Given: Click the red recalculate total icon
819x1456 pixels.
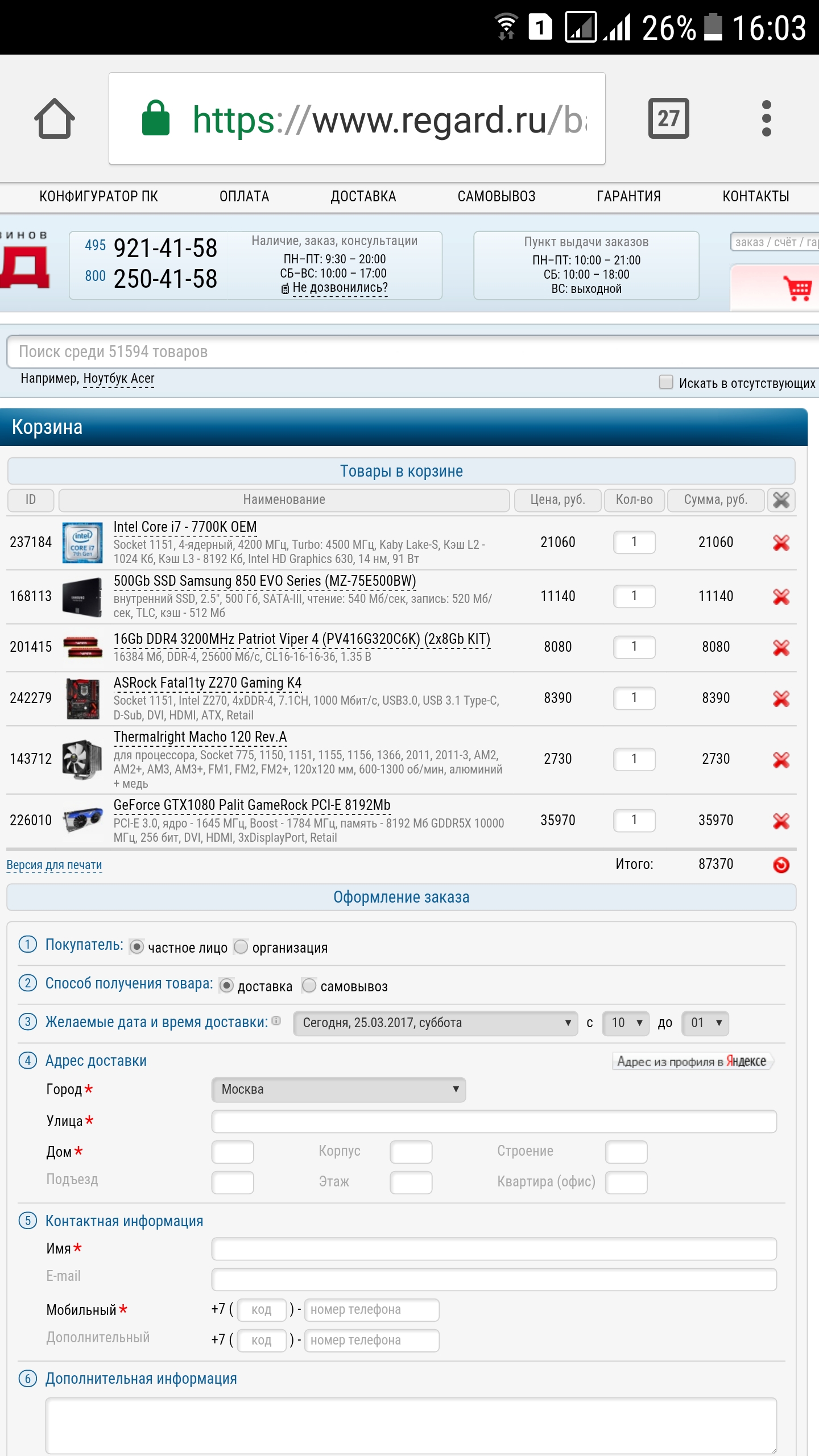Looking at the screenshot, I should (x=781, y=864).
